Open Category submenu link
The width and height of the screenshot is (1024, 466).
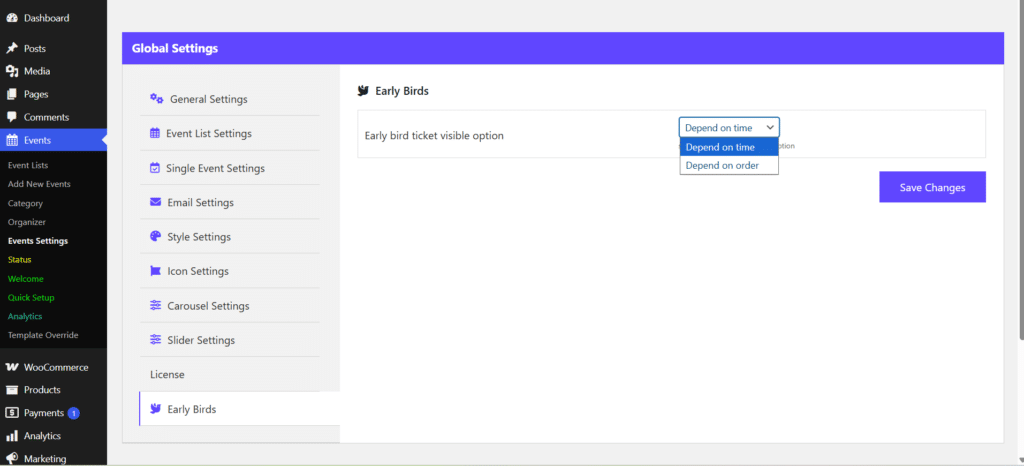(25, 203)
